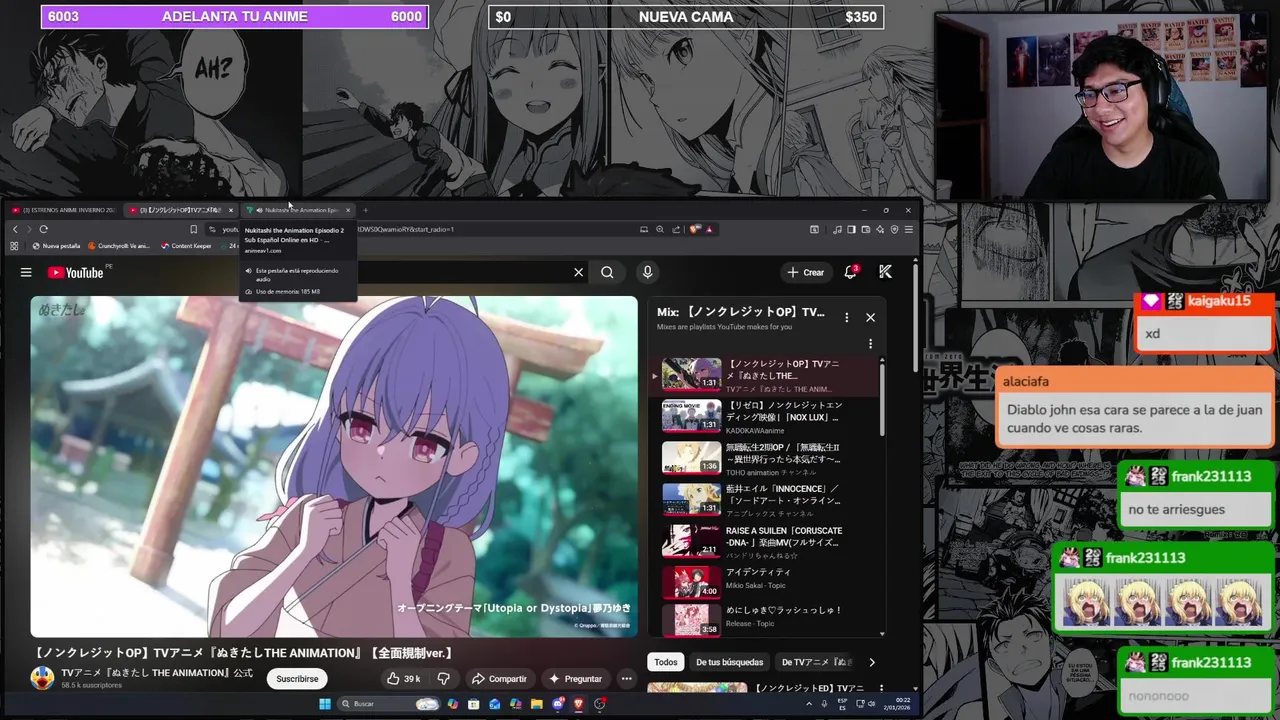Open the YouTube hamburger guide menu

pyautogui.click(x=26, y=272)
